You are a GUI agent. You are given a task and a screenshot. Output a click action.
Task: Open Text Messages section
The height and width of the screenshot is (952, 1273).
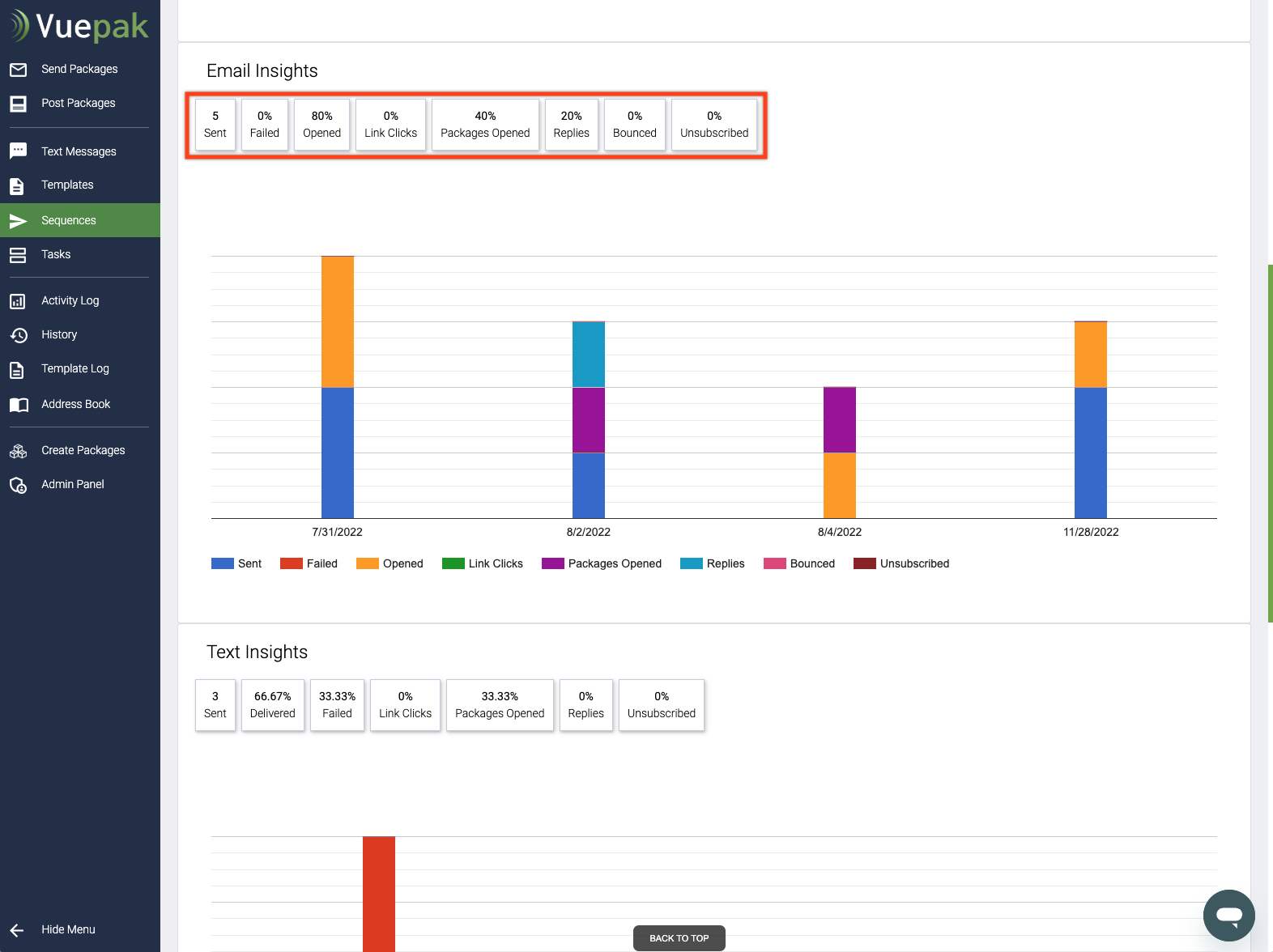80,151
